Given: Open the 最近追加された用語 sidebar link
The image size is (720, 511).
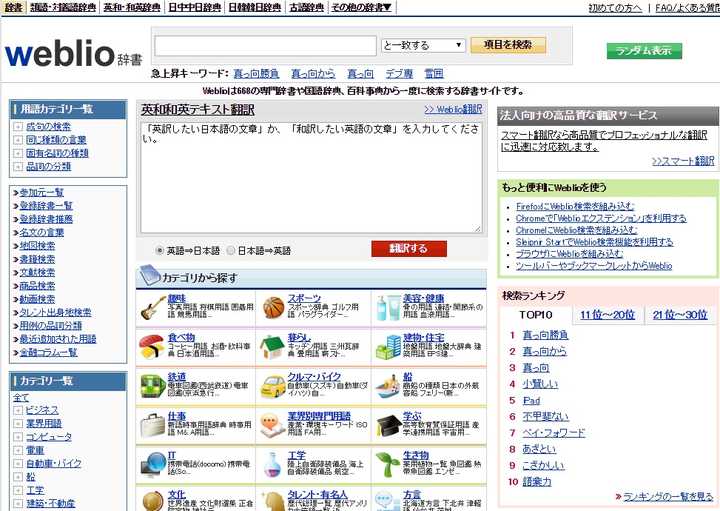Looking at the screenshot, I should click(58, 339).
